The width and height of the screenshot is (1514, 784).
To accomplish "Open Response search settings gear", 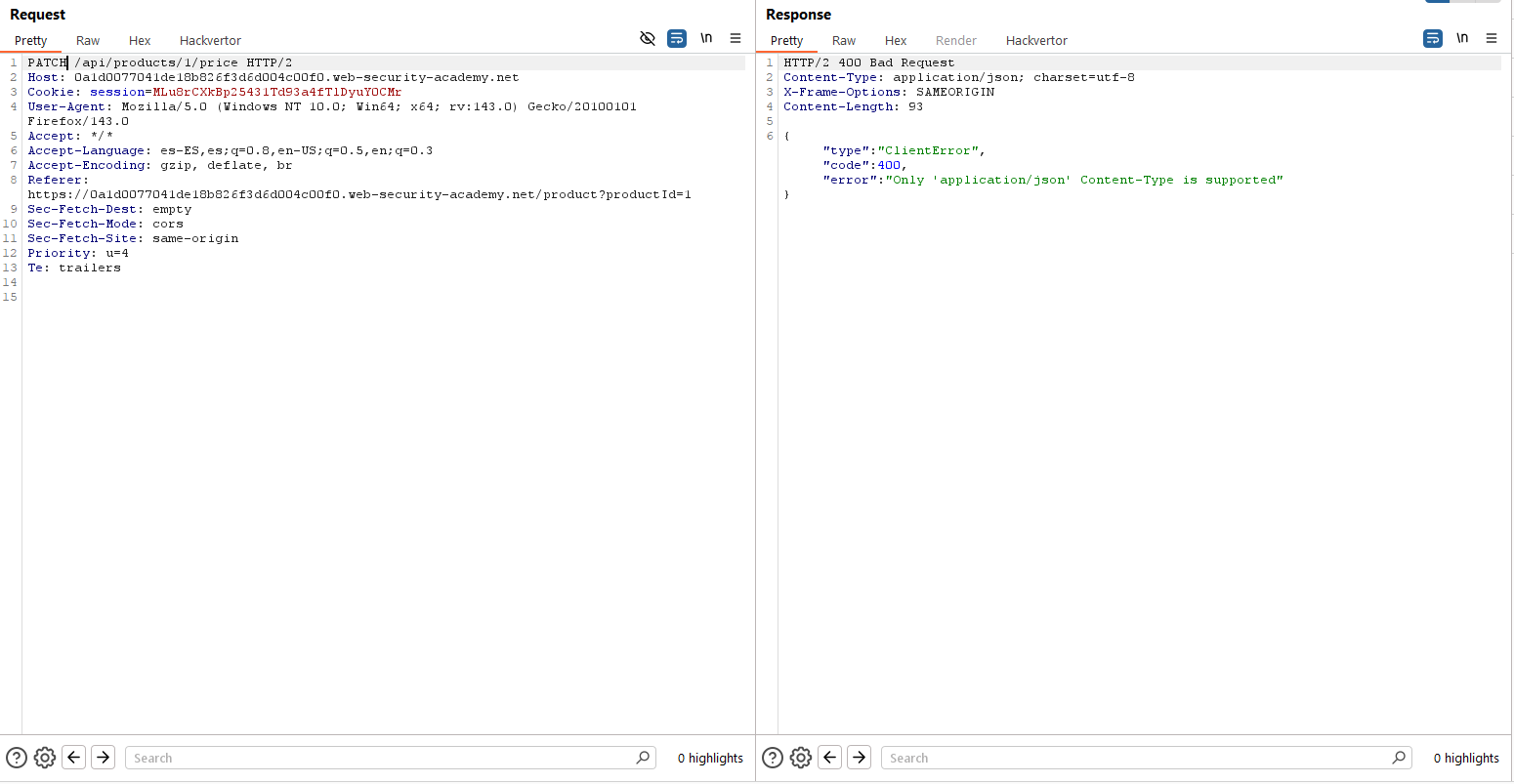I will point(801,758).
